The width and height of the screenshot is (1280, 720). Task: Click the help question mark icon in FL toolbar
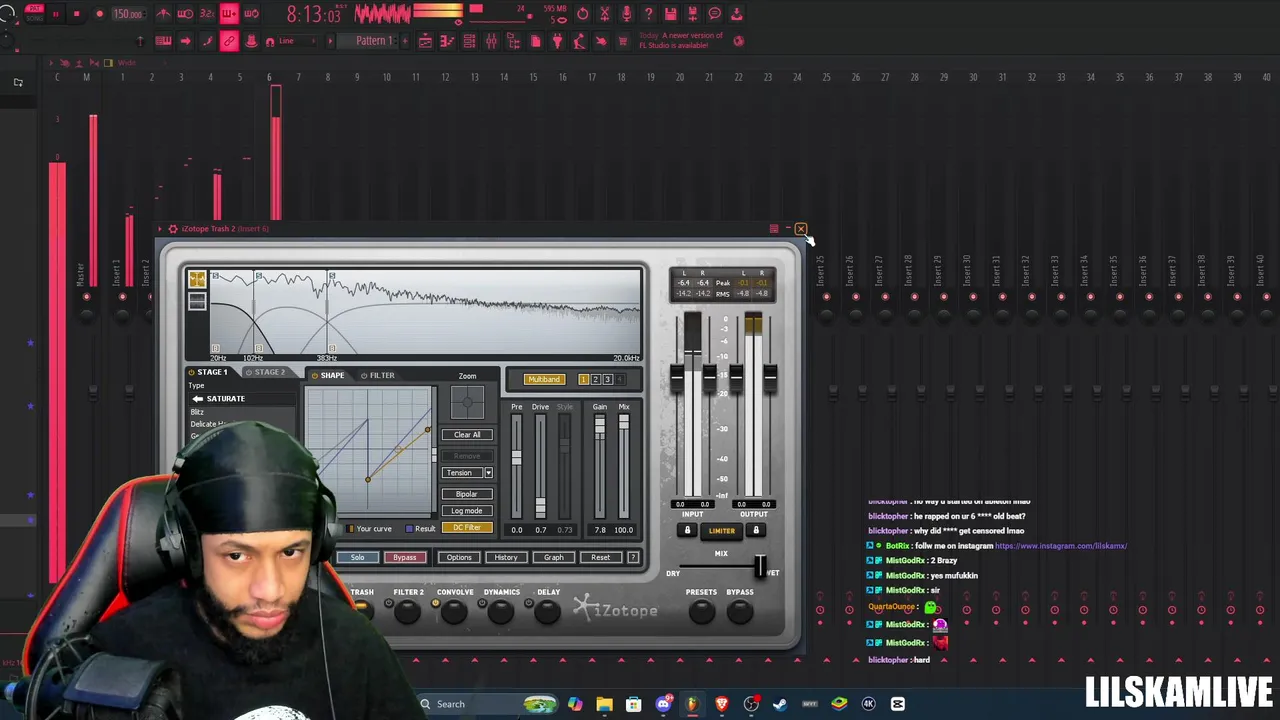(649, 14)
